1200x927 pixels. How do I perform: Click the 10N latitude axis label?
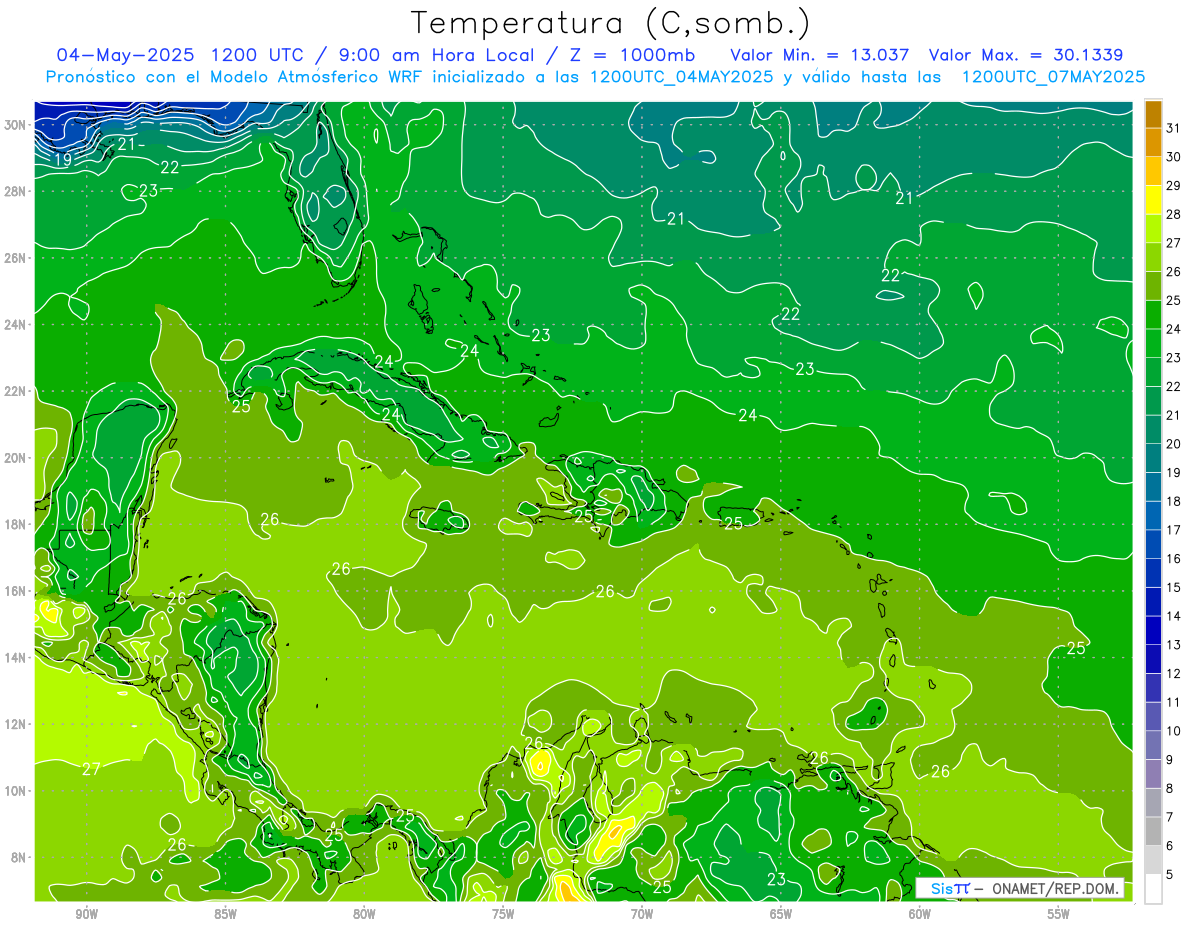(x=17, y=791)
